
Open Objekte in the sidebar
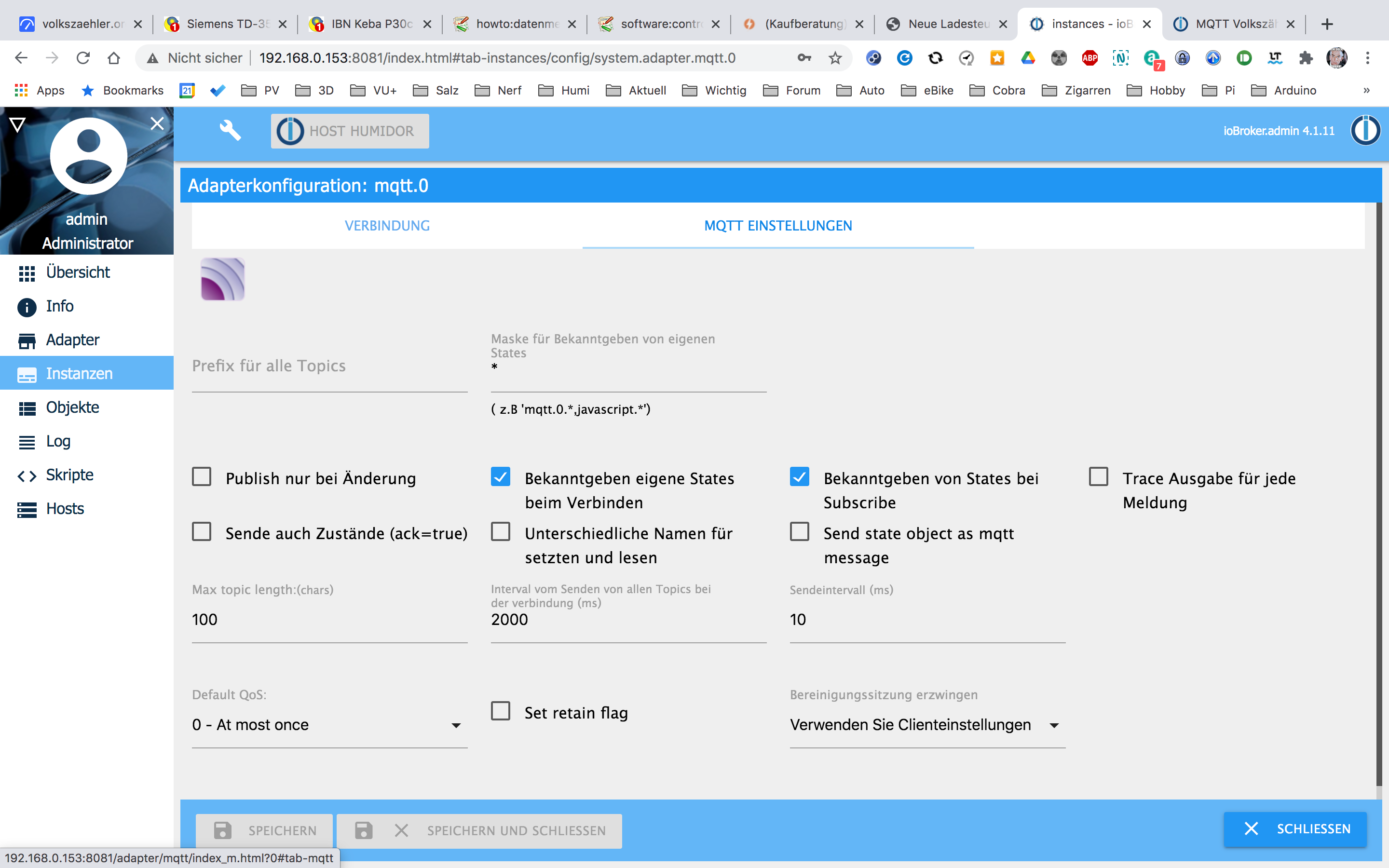click(87, 407)
